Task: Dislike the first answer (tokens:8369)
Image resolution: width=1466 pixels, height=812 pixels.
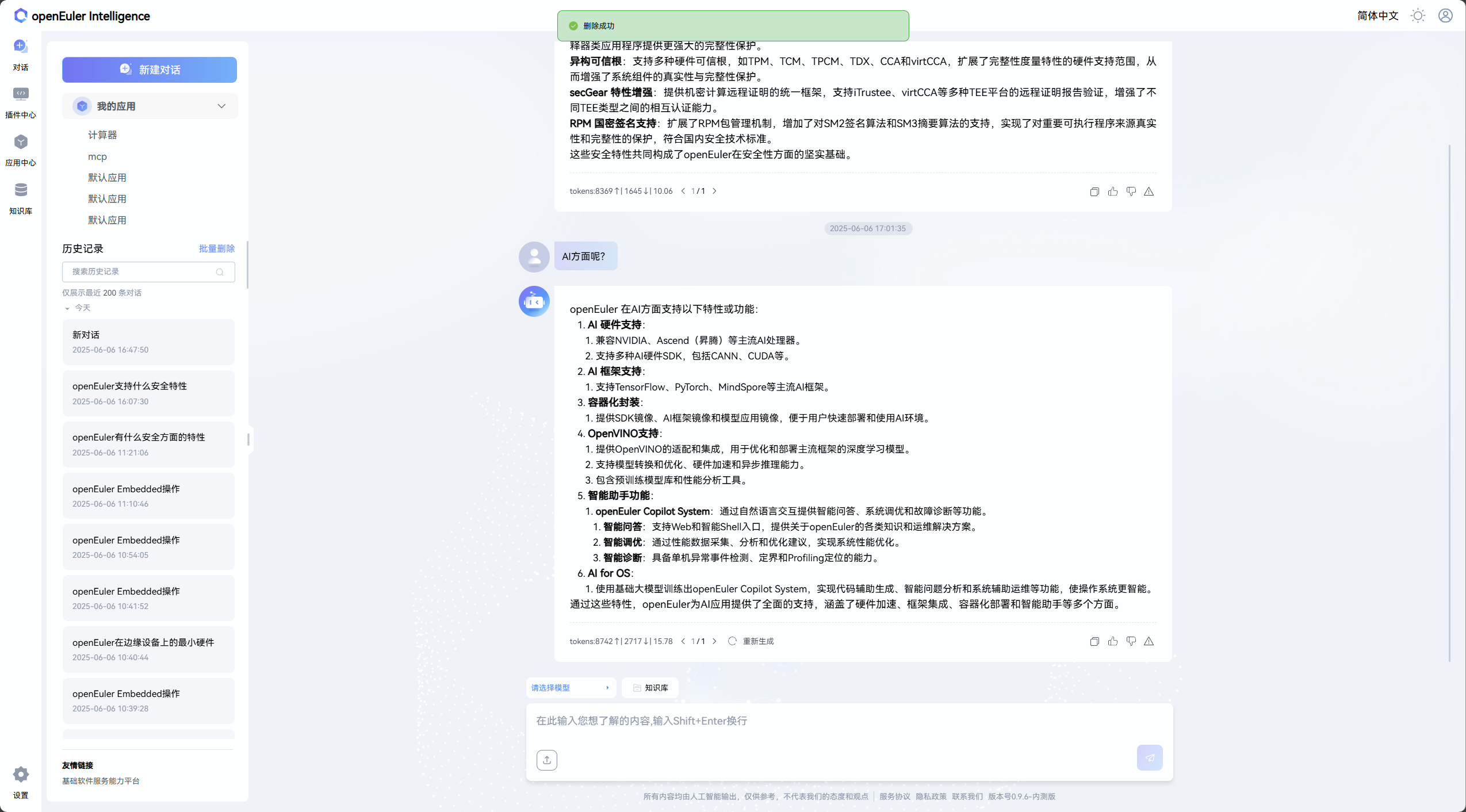Action: pos(1131,191)
